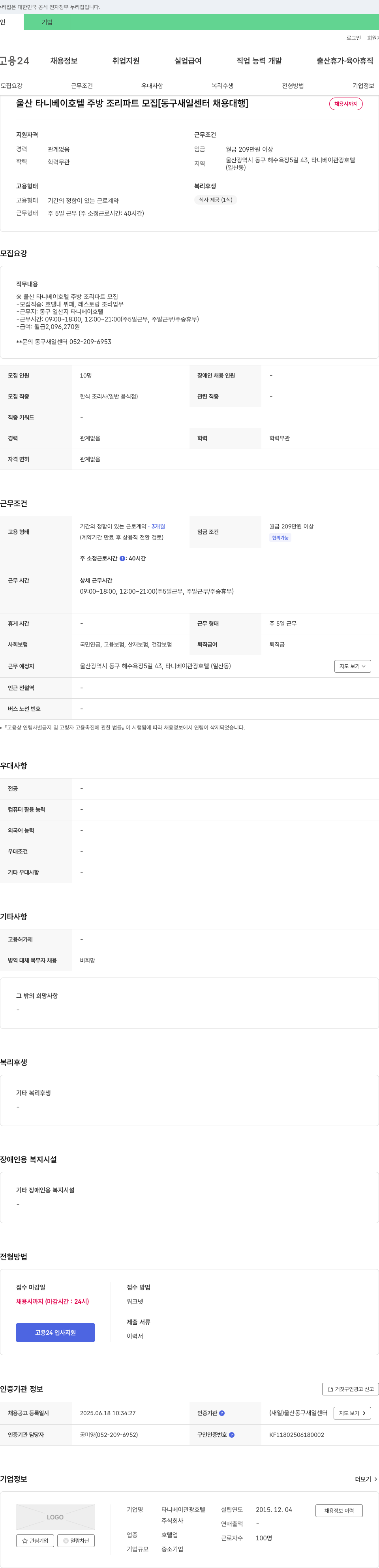This screenshot has width=379, height=1568.
Task: Jump to 우대사항 section tab
Action: pyautogui.click(x=152, y=86)
